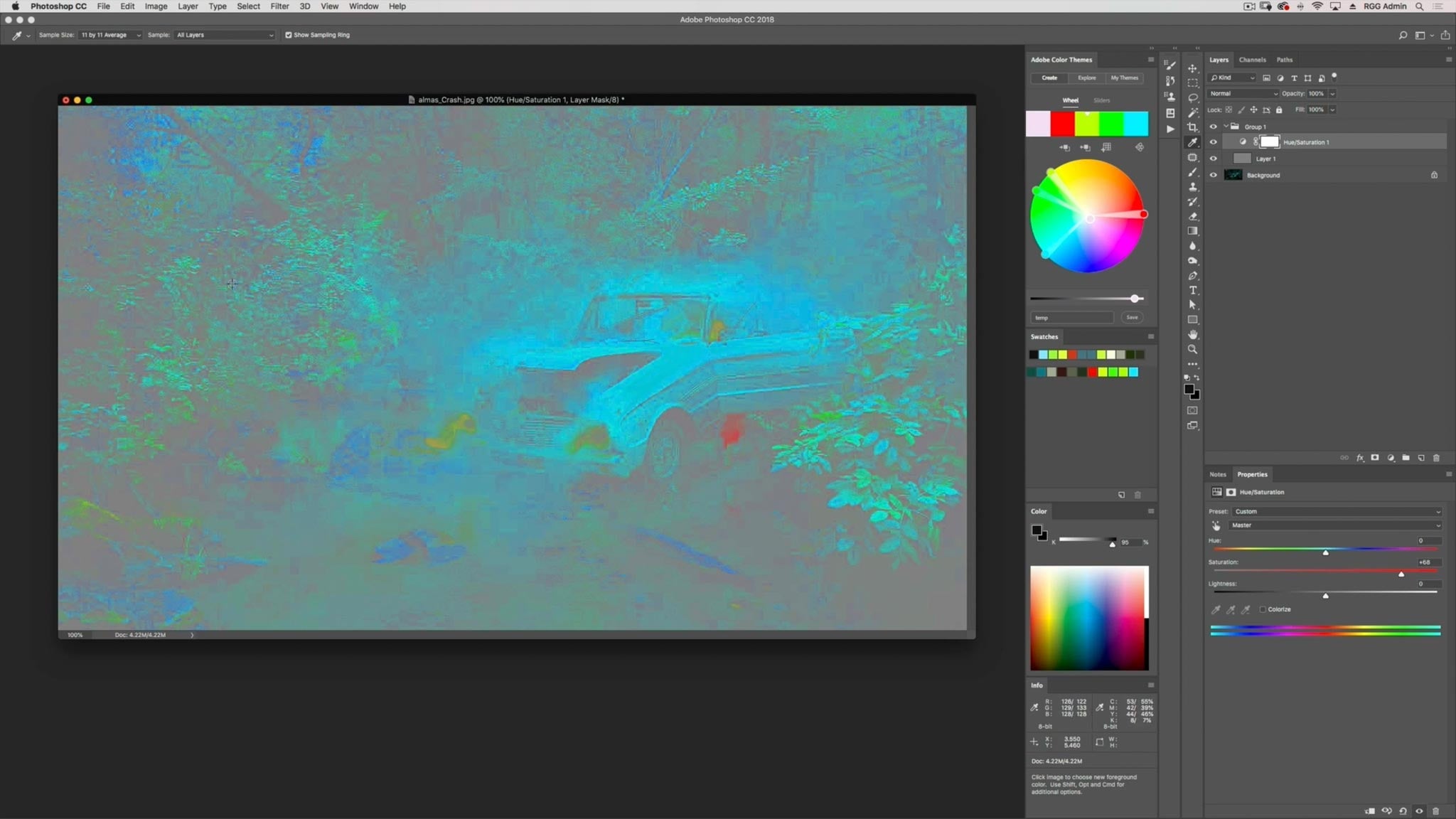Hide the Hue/Saturation 1 adjustment layer
This screenshot has height=819, width=1456.
1214,141
